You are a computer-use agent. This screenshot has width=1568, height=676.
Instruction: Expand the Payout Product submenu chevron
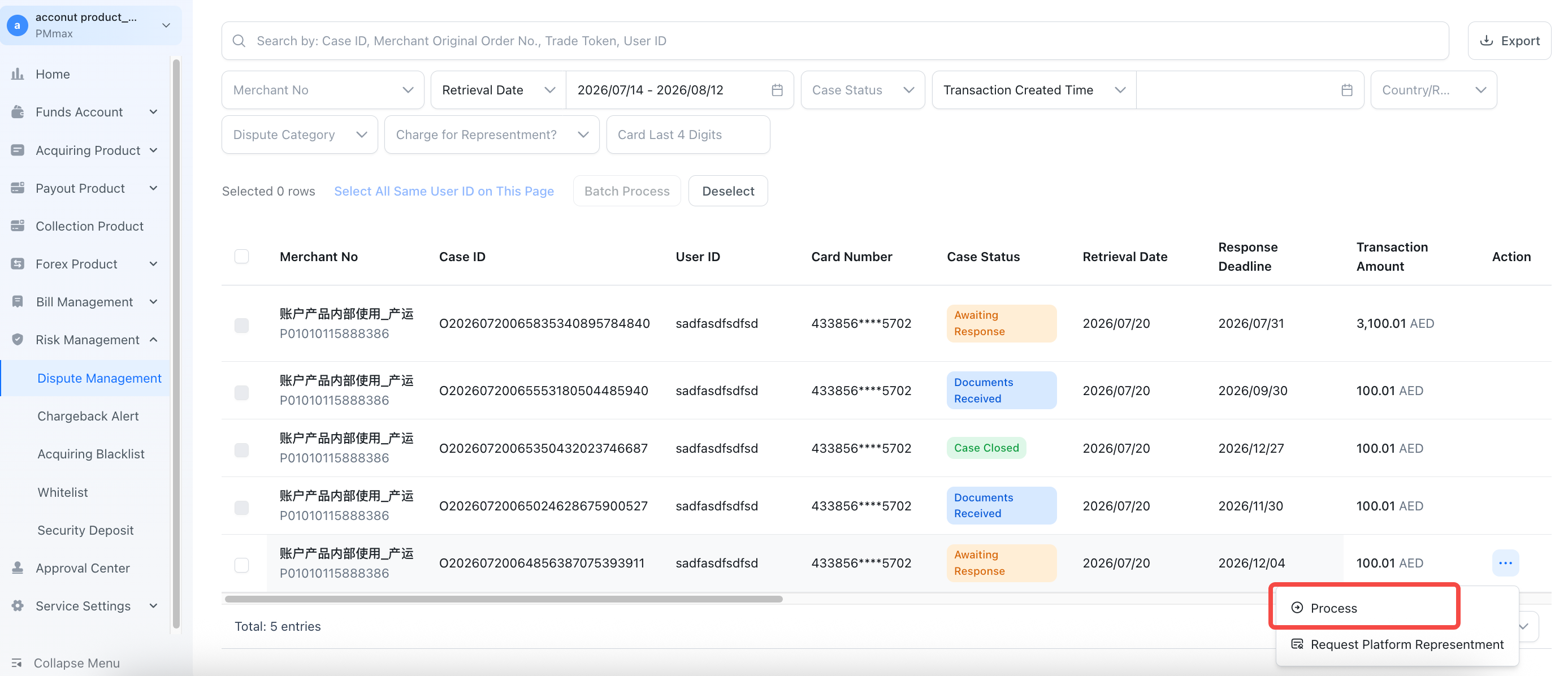click(153, 188)
